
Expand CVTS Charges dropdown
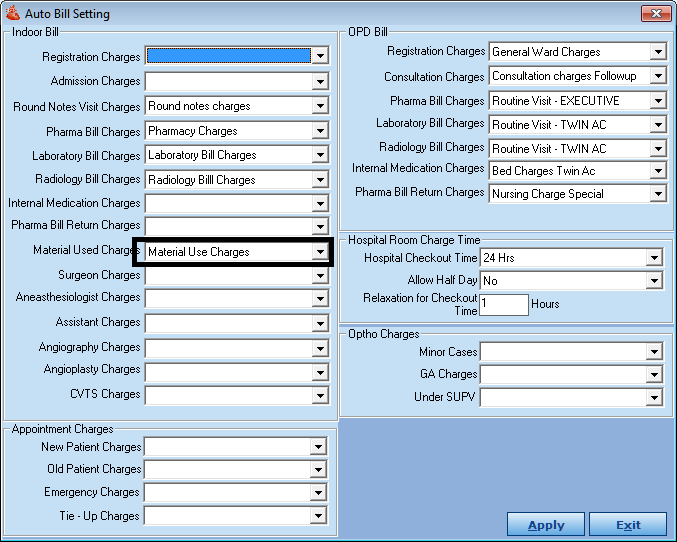320,395
